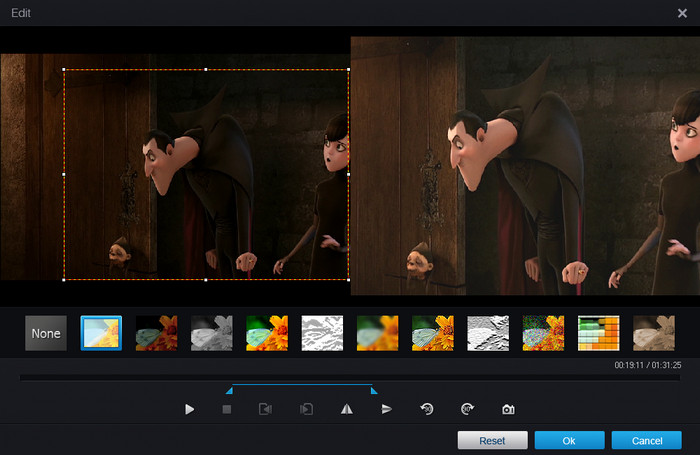Apply the gray emboss effect thumbnail
This screenshot has height=455, width=700.
click(x=488, y=333)
